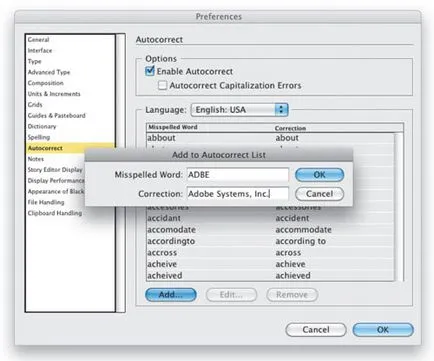Viewport: 434px width, 361px height.
Task: Click the Remove button
Action: click(x=292, y=295)
